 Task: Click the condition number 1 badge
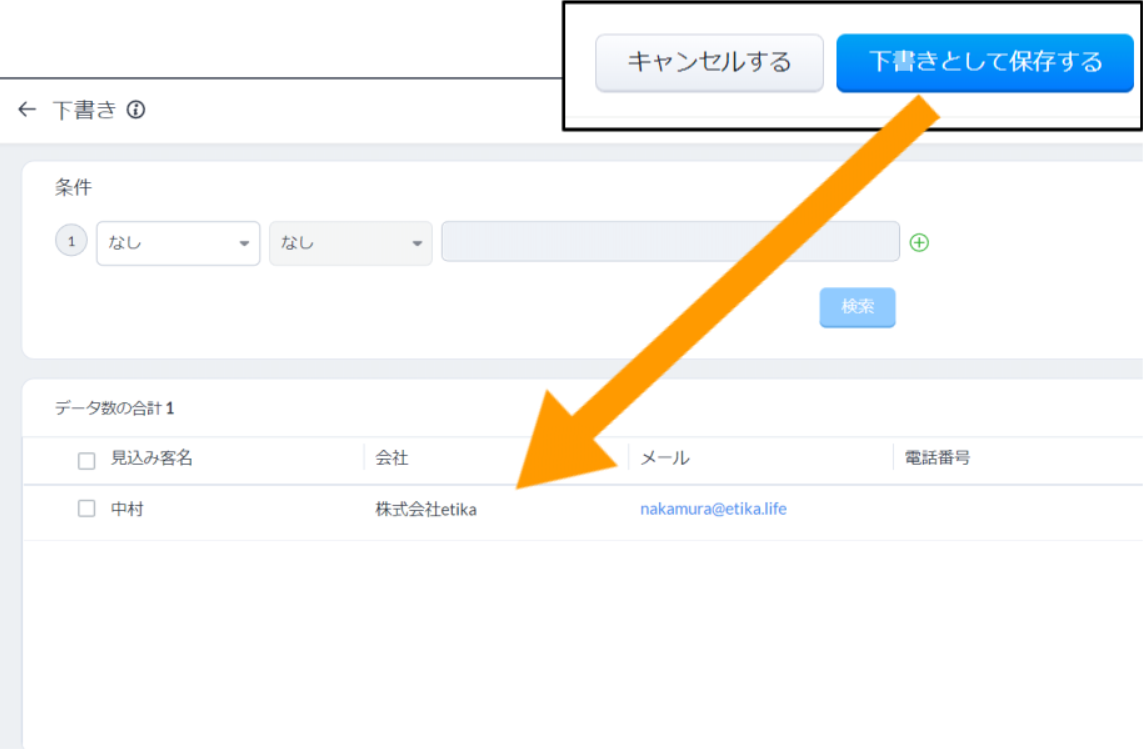pos(71,241)
